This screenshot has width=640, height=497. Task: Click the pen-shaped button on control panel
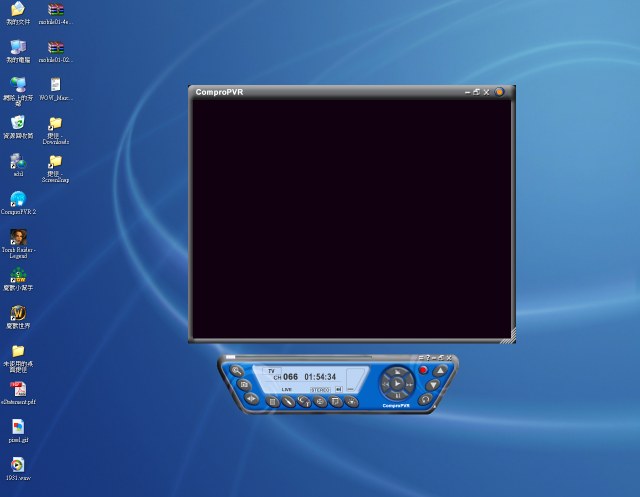pyautogui.click(x=288, y=402)
